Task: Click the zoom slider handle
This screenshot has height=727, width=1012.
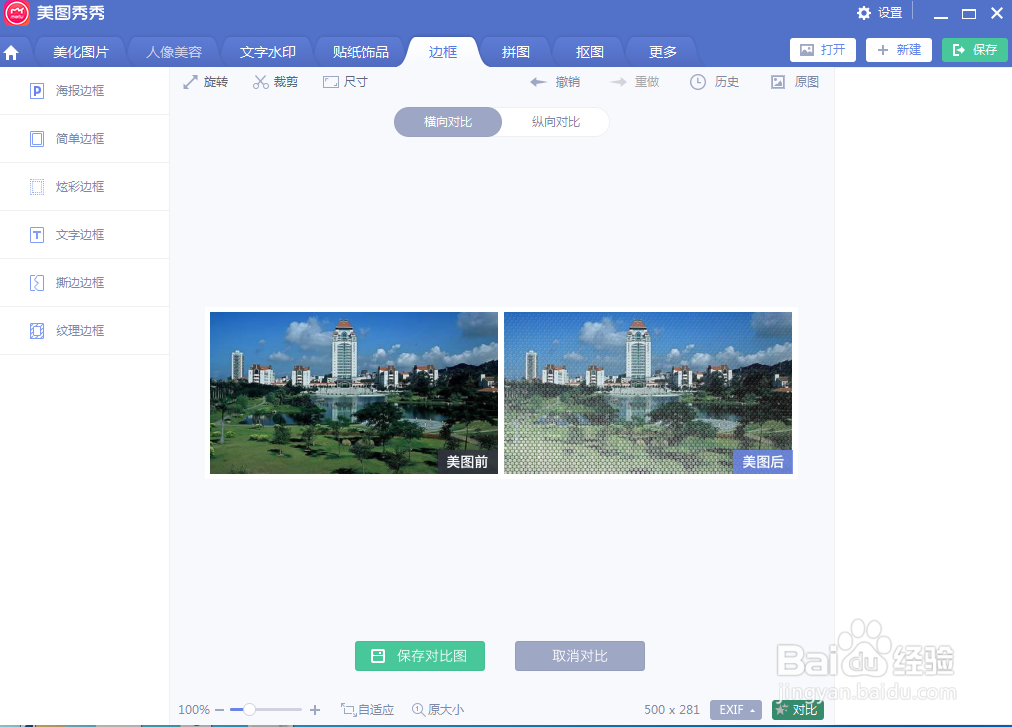Action: [x=249, y=710]
